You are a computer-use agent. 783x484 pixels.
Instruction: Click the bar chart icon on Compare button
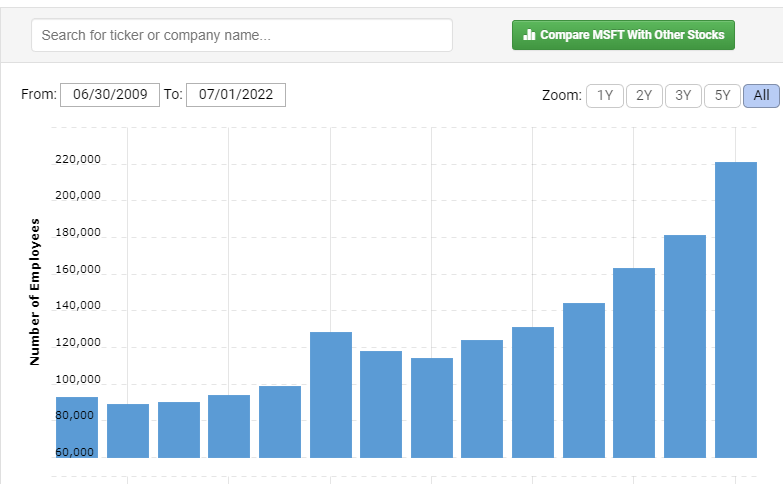coord(529,35)
